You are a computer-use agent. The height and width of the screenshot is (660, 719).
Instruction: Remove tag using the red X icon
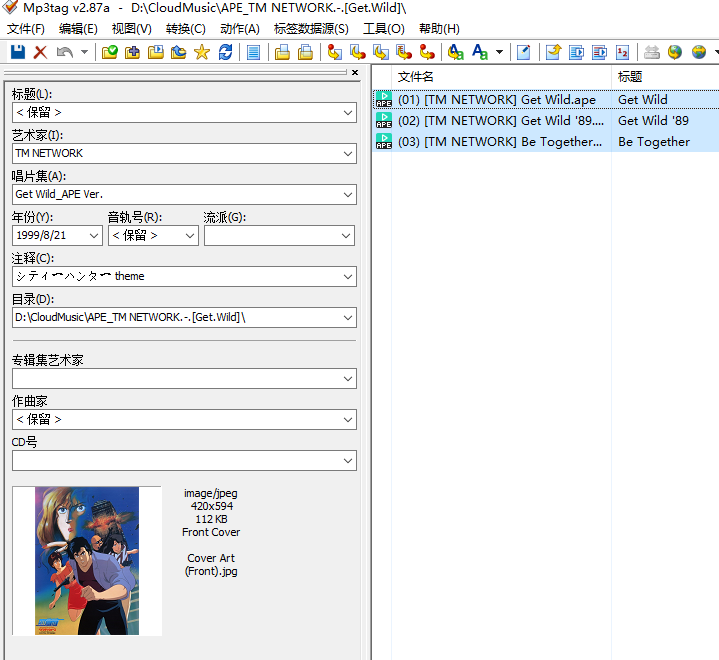click(x=40, y=52)
